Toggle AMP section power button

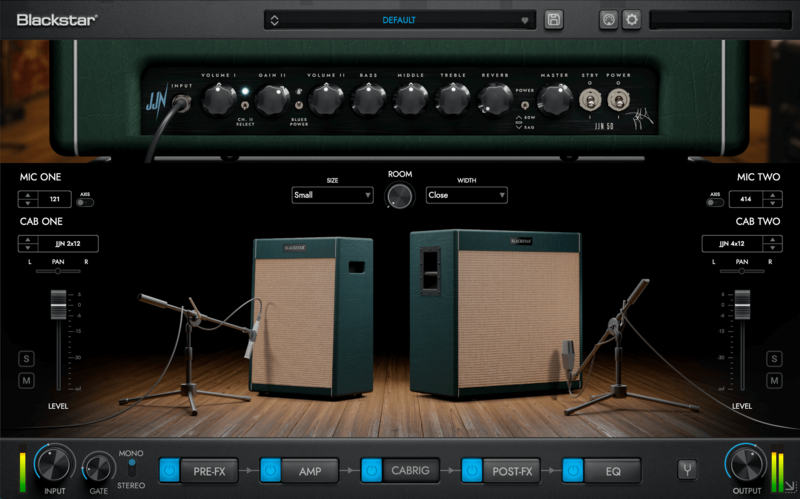(x=270, y=470)
